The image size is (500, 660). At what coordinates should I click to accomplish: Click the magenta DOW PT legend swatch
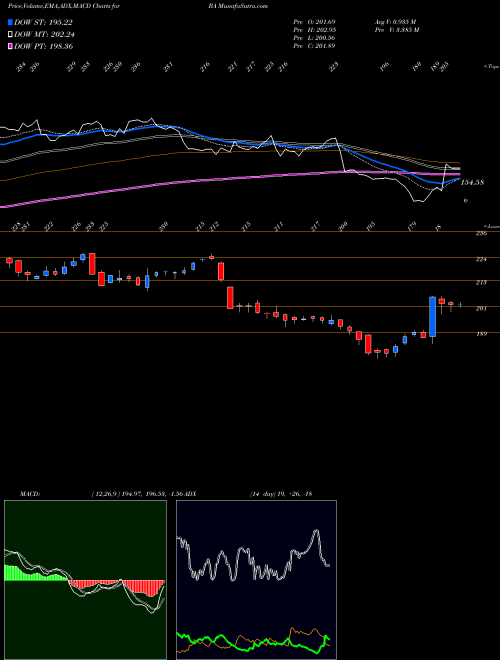click(x=11, y=46)
